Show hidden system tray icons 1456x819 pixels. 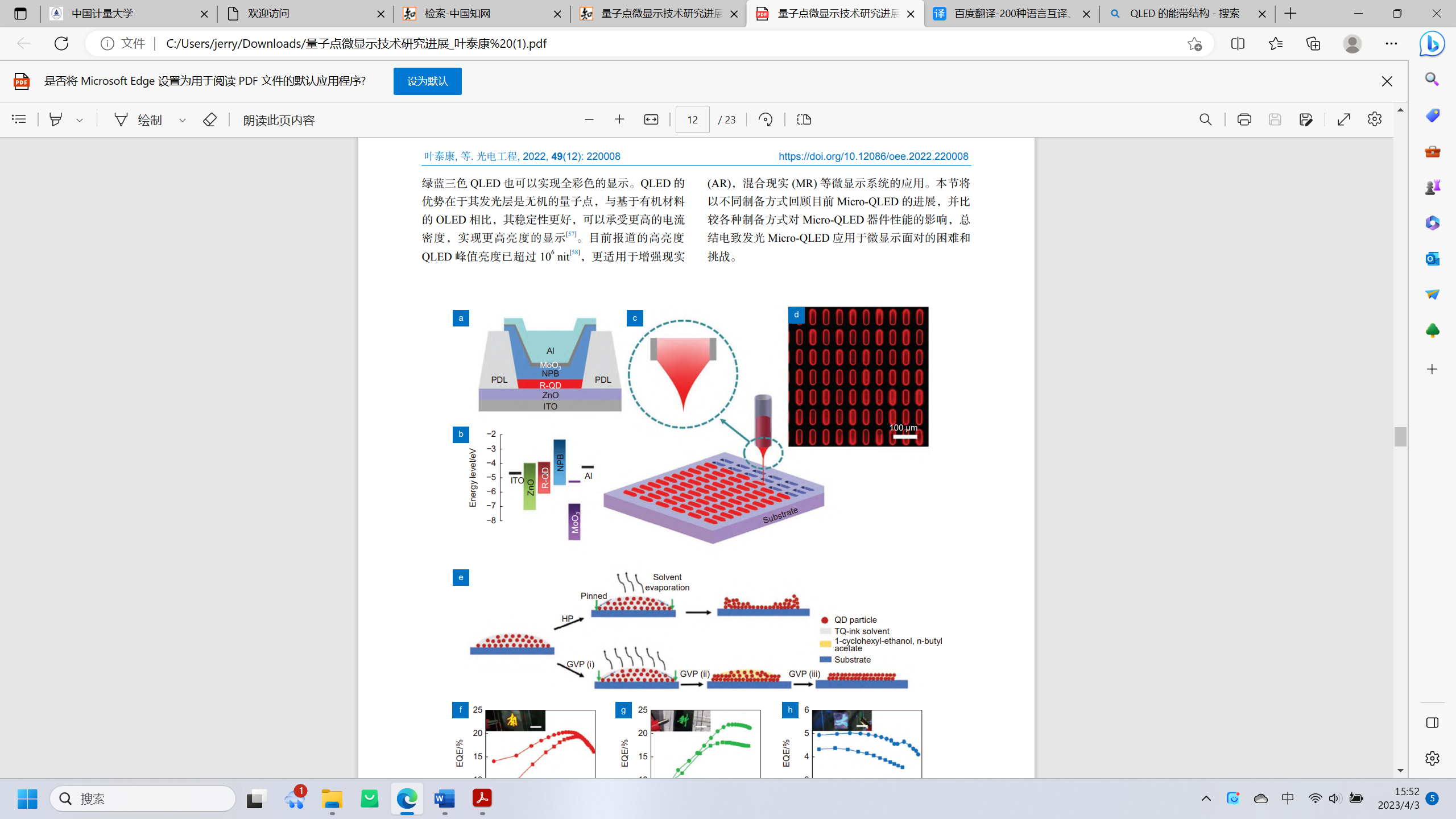click(x=1206, y=799)
